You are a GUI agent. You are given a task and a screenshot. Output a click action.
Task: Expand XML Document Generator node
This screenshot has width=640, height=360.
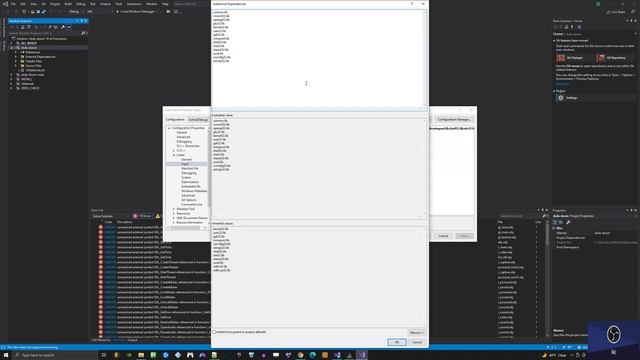(x=174, y=218)
